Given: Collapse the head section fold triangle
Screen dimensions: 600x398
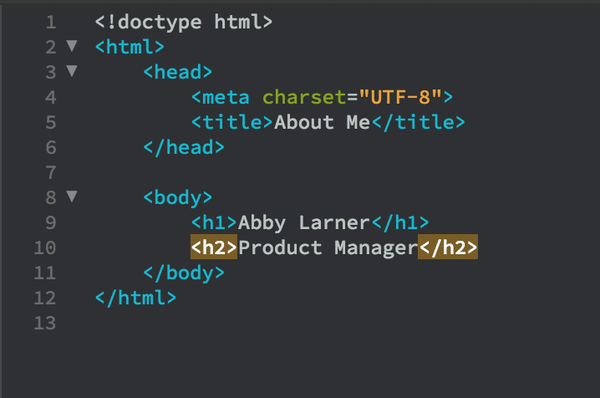Looking at the screenshot, I should point(72,71).
